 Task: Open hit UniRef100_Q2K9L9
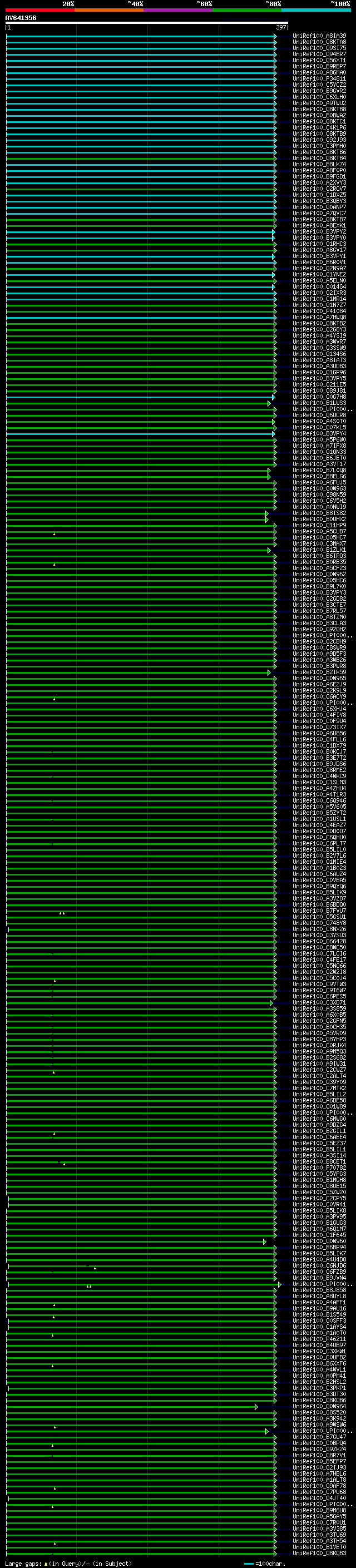[x=319, y=690]
